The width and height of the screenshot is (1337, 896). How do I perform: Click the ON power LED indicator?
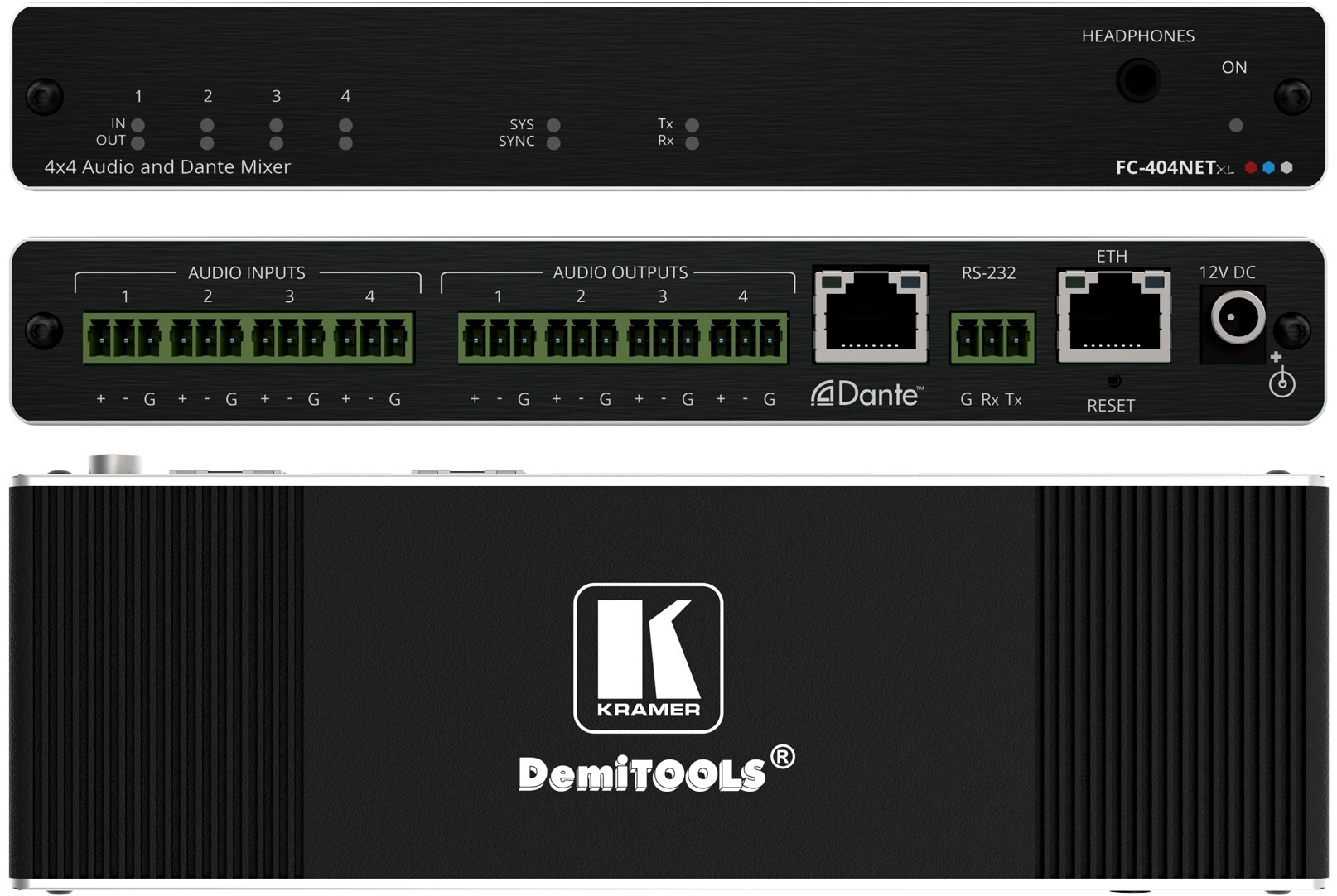click(1236, 126)
